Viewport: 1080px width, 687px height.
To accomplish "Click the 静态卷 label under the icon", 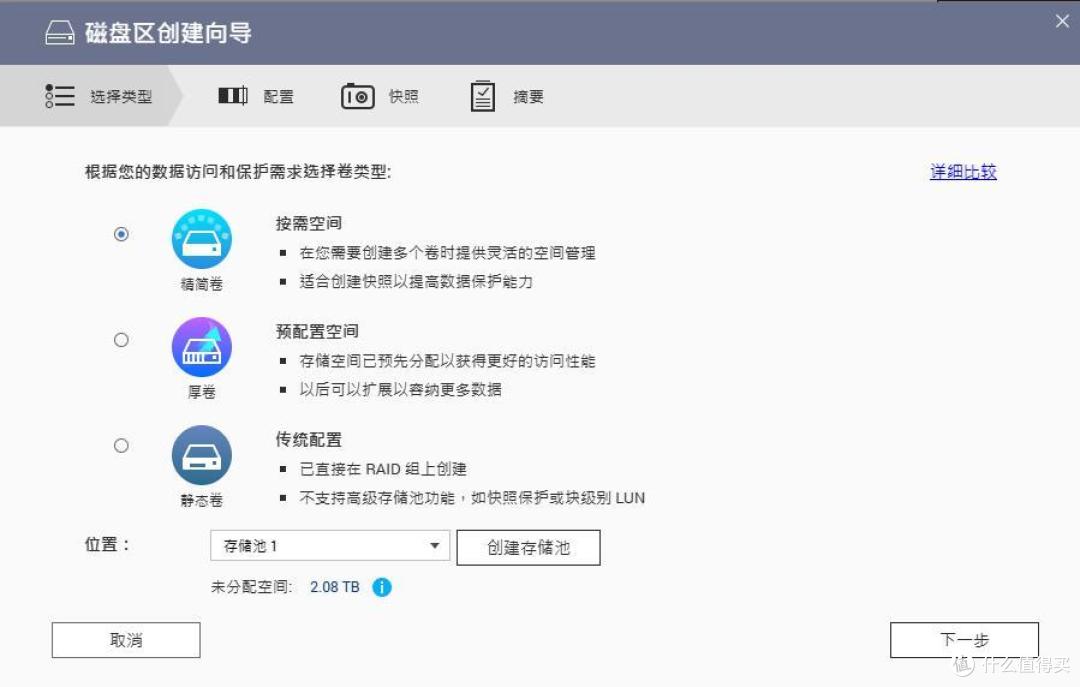I will click(x=202, y=500).
